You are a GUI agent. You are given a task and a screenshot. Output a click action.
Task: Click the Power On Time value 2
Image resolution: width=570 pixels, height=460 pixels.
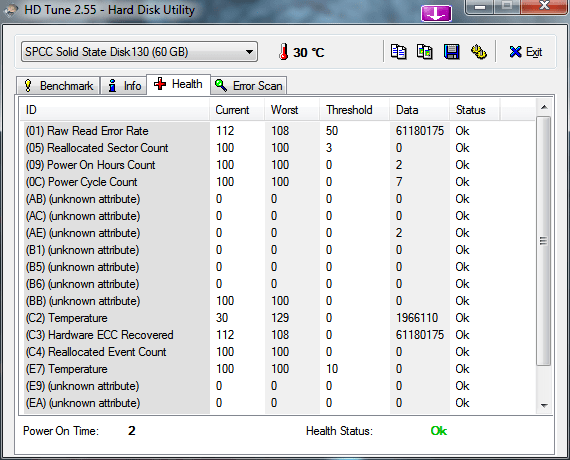pos(132,431)
